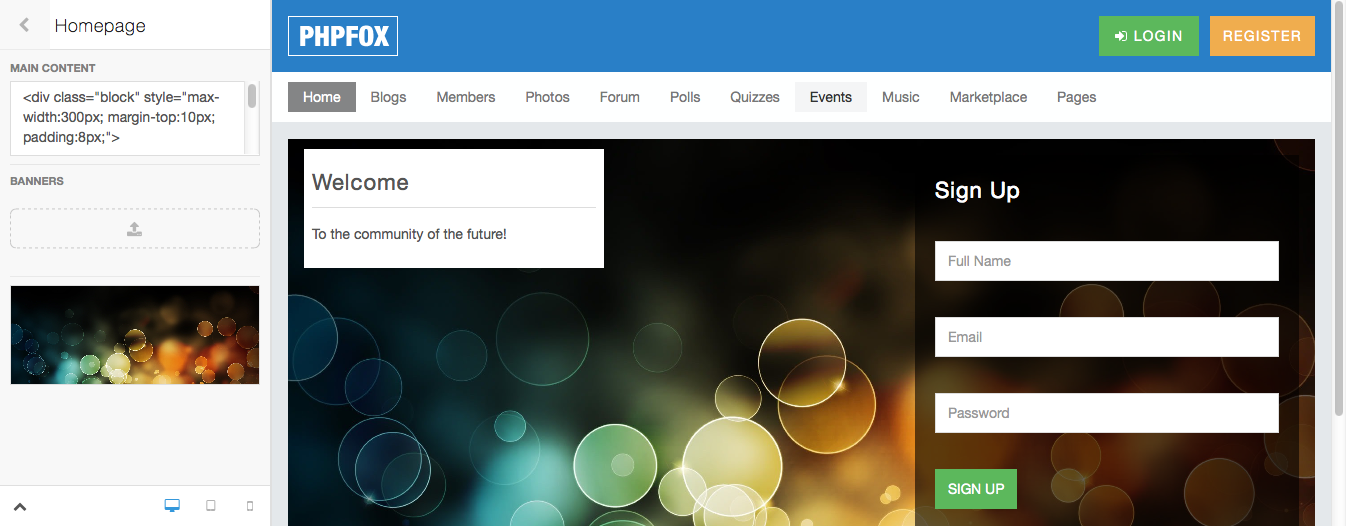Image resolution: width=1346 pixels, height=526 pixels.
Task: Switch to desktop preview mode
Action: tap(172, 506)
